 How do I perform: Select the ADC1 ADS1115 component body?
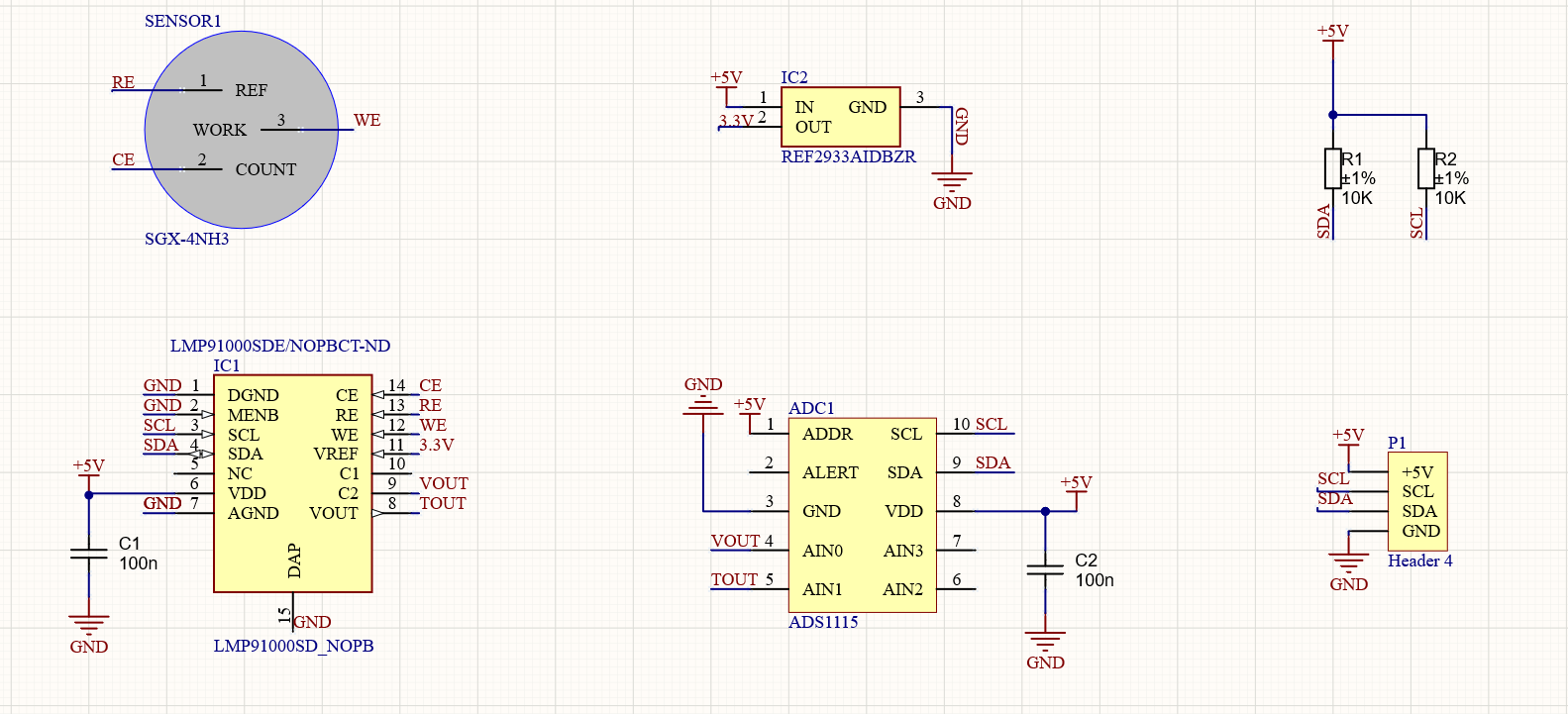coord(863,515)
